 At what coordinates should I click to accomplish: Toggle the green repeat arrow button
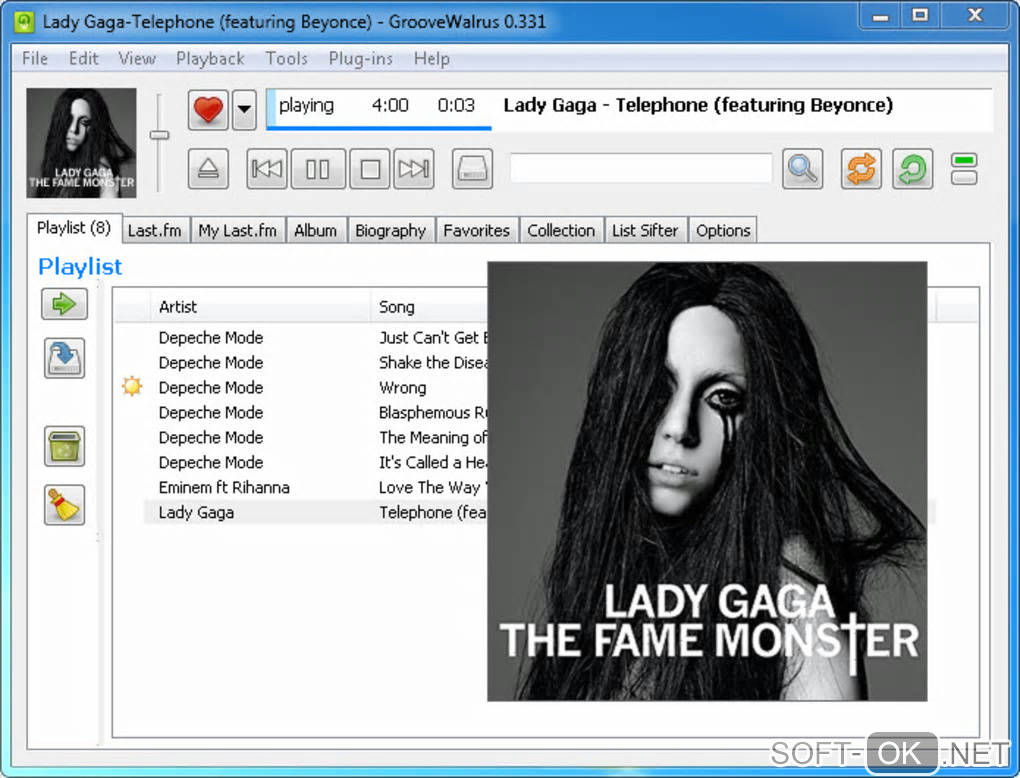(x=913, y=169)
